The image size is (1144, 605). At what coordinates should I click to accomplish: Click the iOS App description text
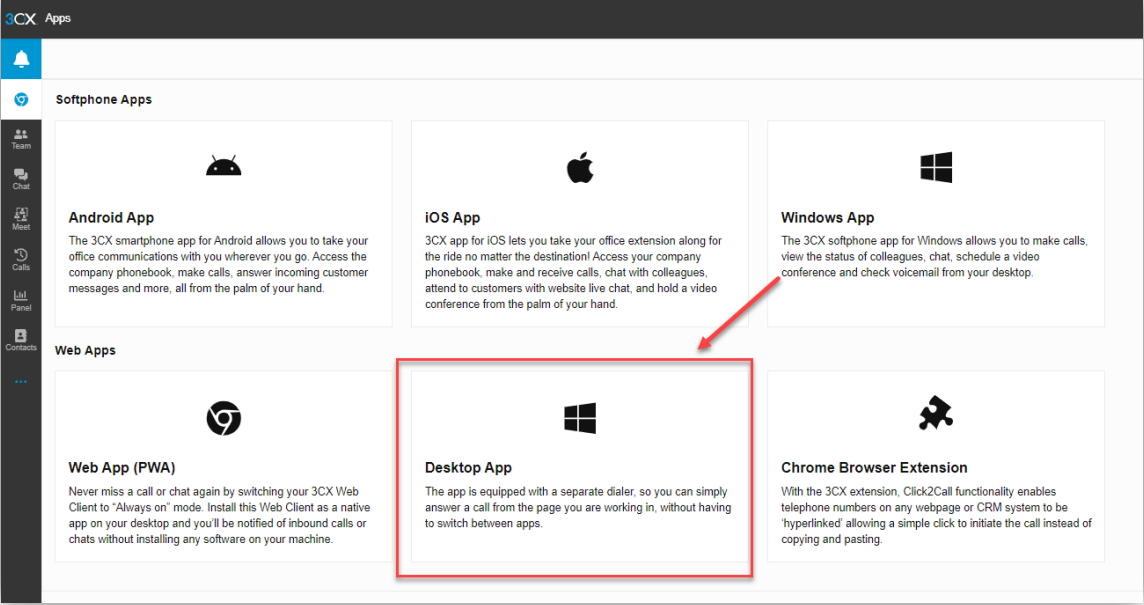pos(573,272)
